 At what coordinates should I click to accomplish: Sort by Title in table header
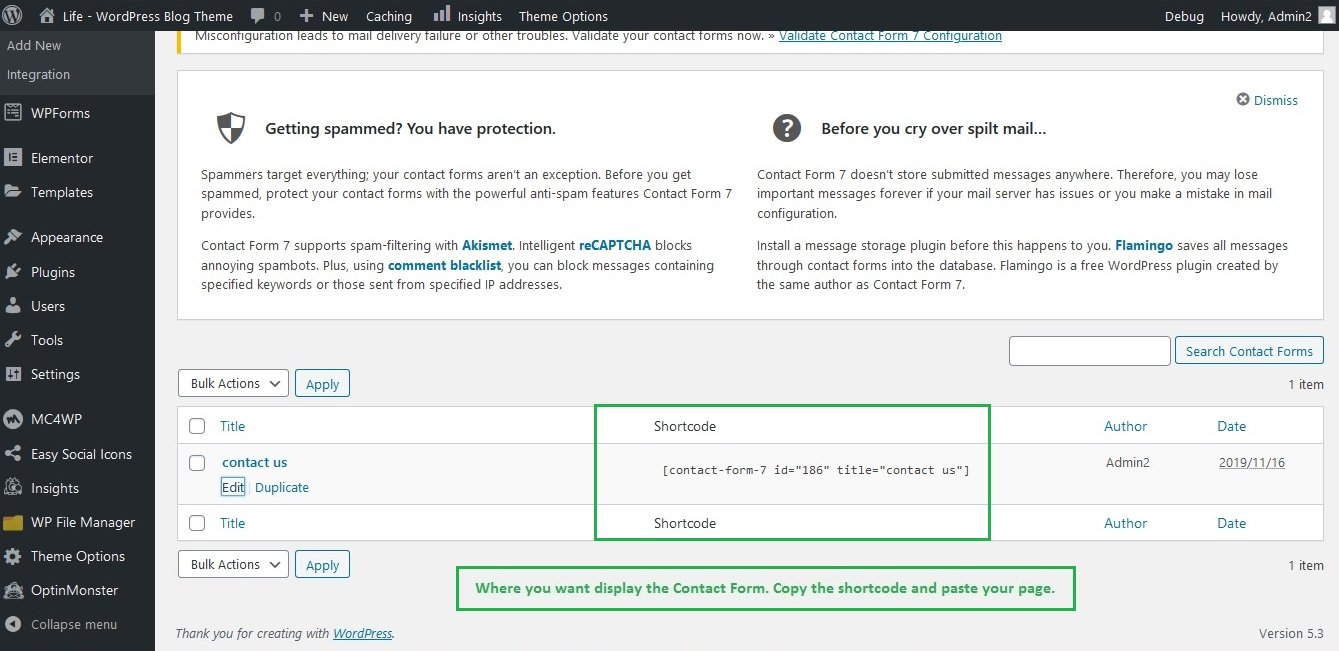232,426
